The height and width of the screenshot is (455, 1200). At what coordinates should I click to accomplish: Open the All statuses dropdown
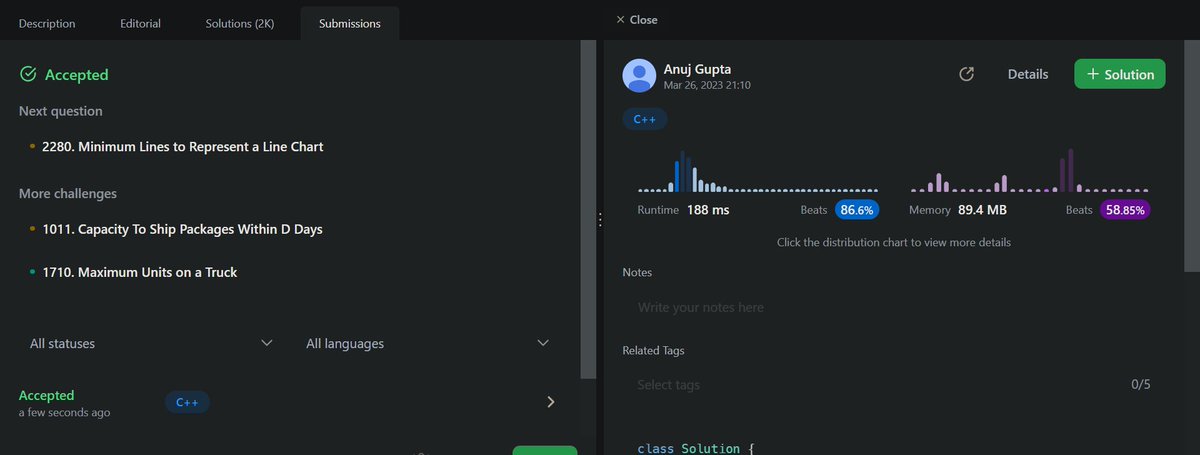tap(151, 343)
